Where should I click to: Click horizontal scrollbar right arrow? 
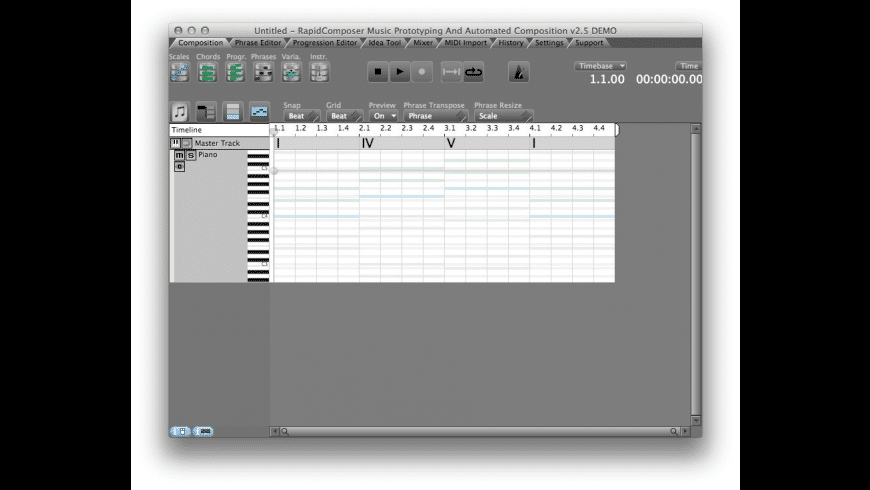(x=685, y=431)
